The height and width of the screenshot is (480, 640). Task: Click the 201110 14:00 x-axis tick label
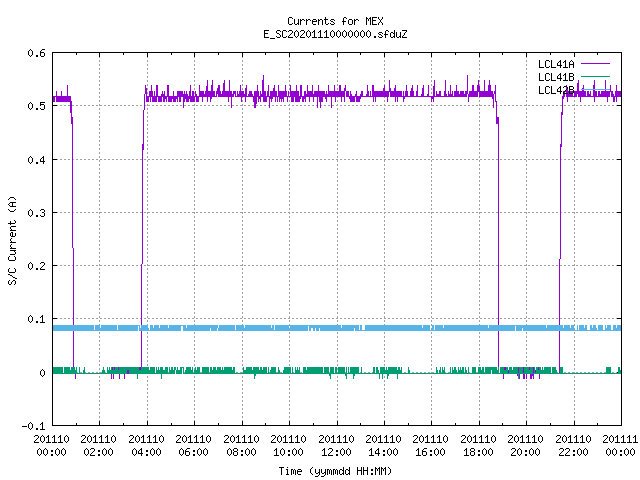[x=383, y=446]
